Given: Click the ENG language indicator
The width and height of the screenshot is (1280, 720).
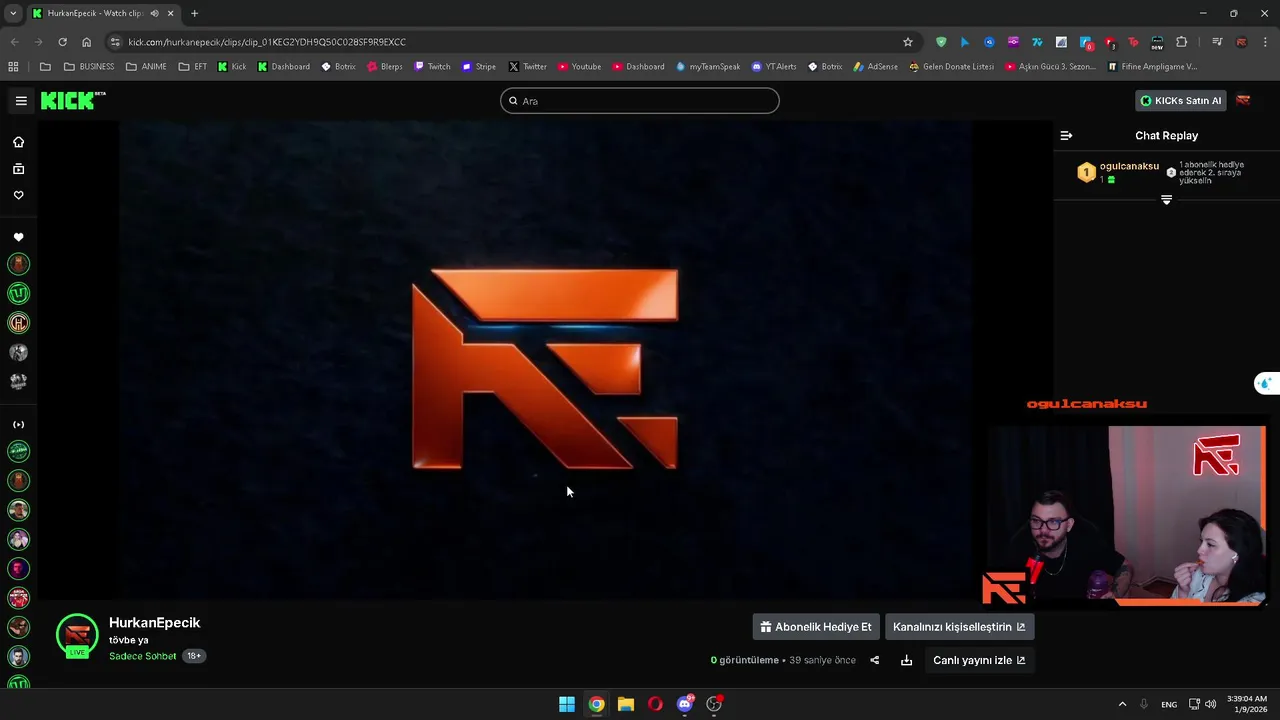Looking at the screenshot, I should pos(1169,705).
